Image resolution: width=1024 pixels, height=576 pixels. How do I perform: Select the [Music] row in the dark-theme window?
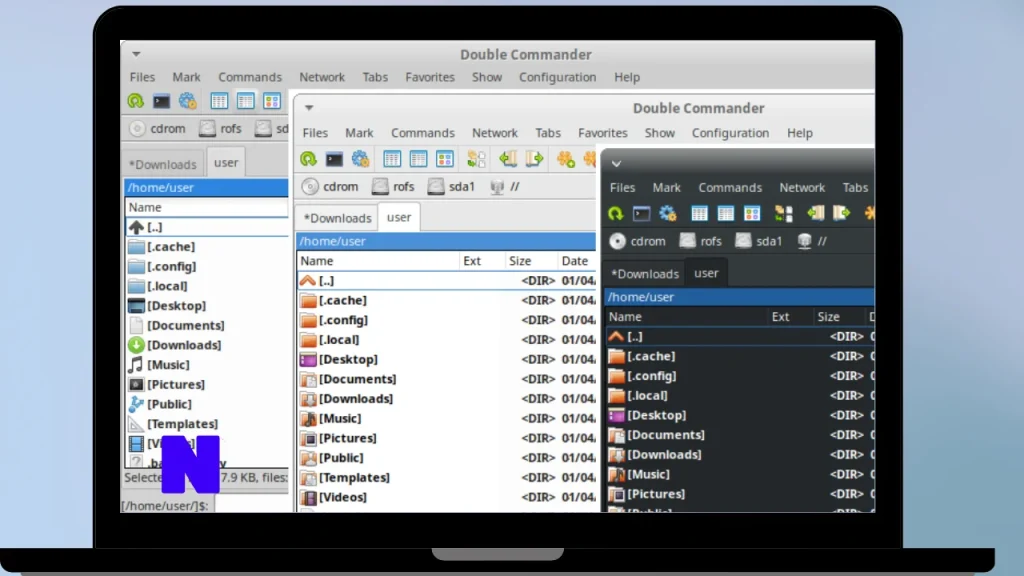click(x=741, y=474)
